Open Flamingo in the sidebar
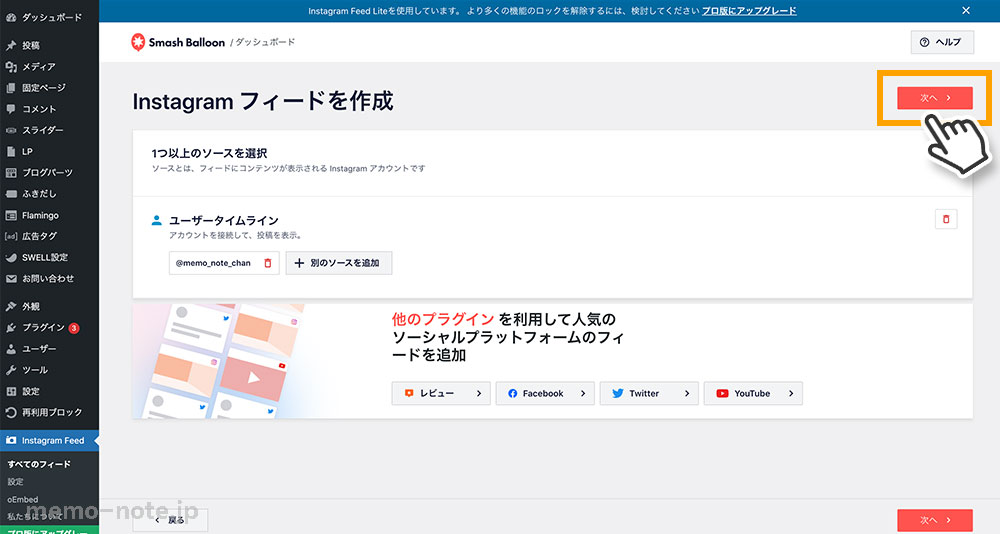The image size is (1000, 534). pos(49,215)
